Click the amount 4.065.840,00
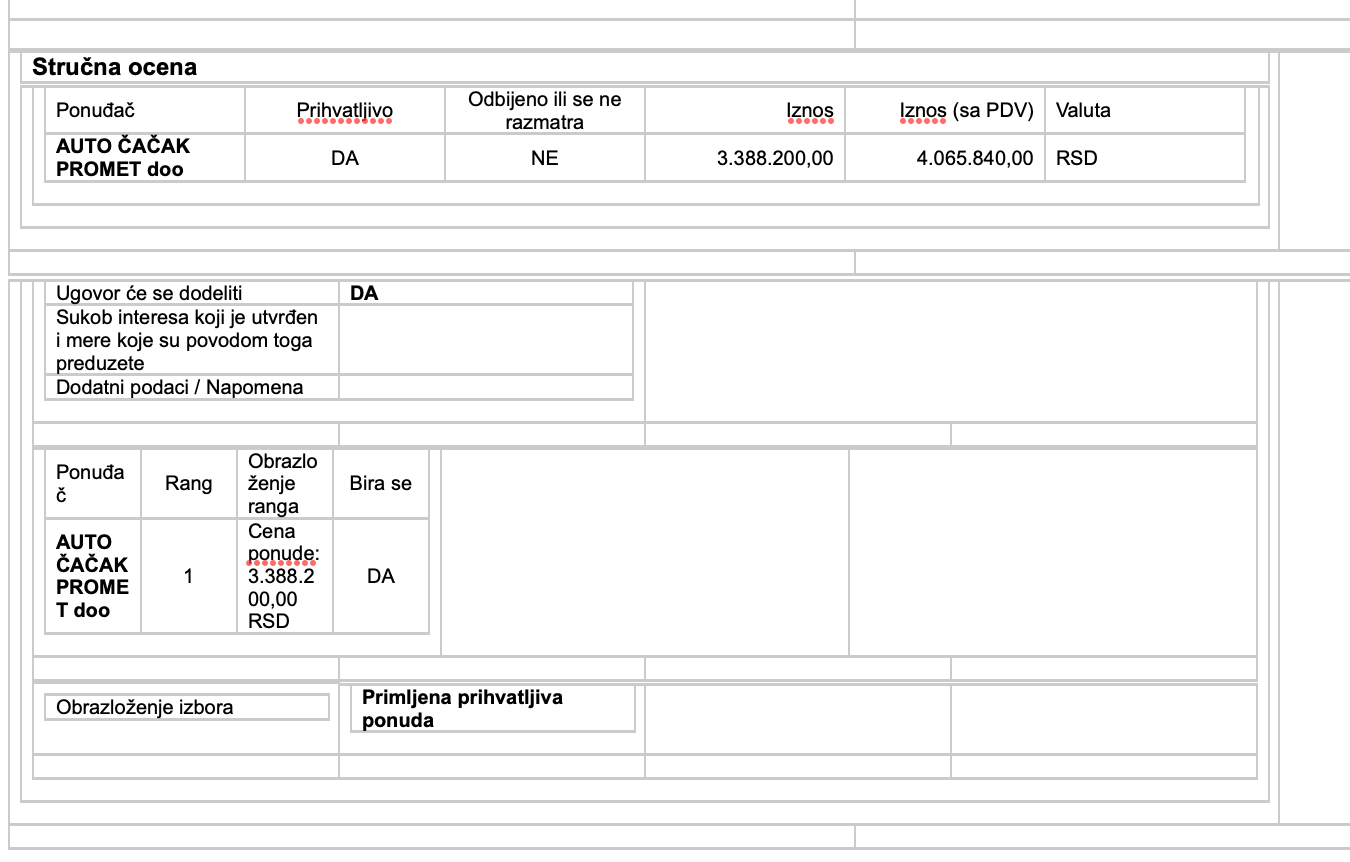Viewport: 1350px width, 862px height. (x=974, y=158)
